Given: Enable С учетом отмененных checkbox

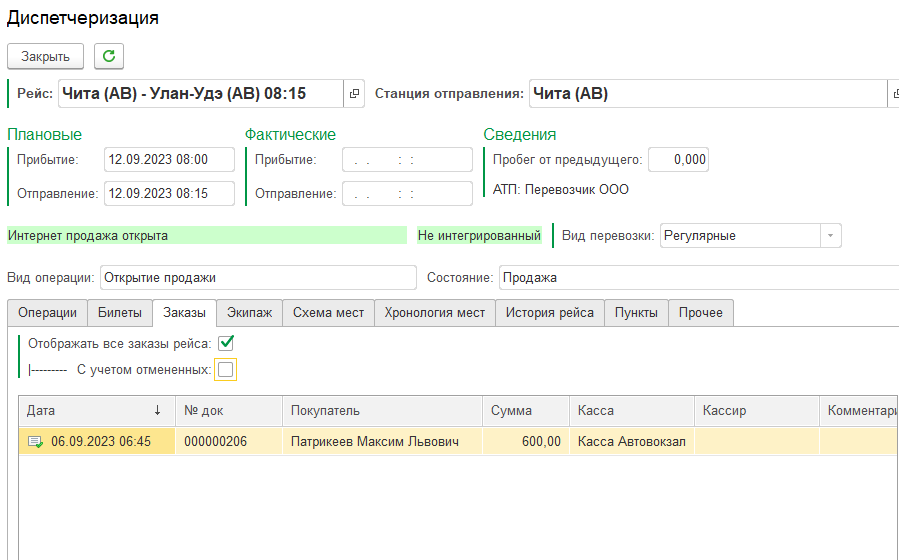Looking at the screenshot, I should pos(226,370).
